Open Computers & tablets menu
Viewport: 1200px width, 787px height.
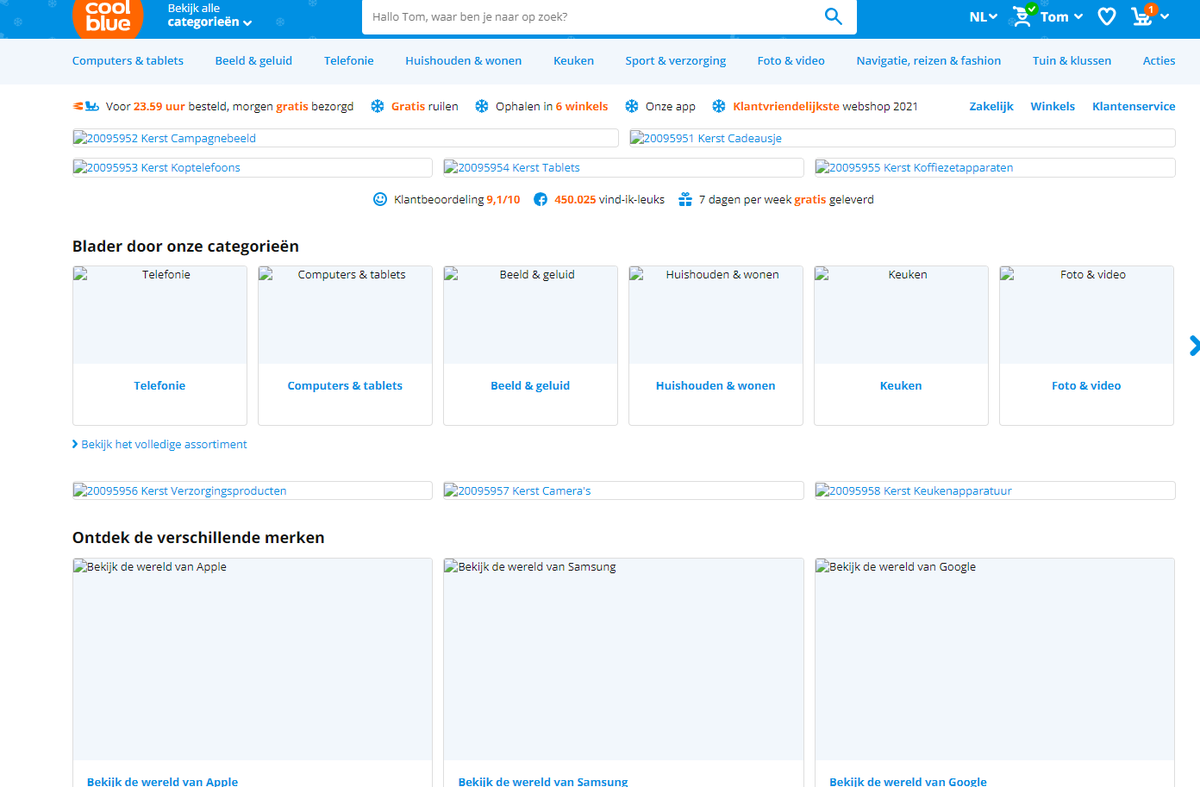coord(128,61)
